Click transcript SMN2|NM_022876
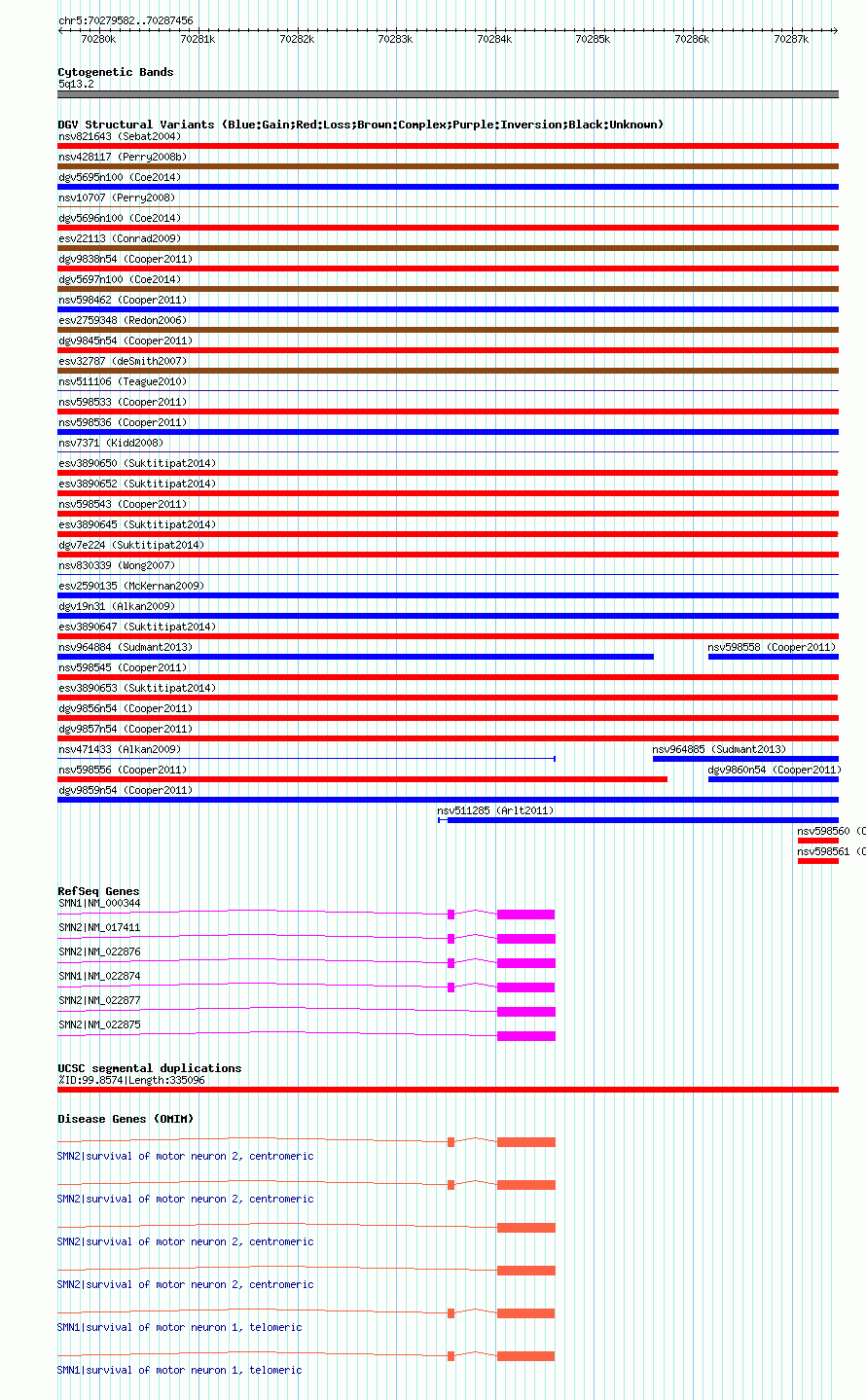Image resolution: width=866 pixels, height=1400 pixels. click(x=99, y=951)
